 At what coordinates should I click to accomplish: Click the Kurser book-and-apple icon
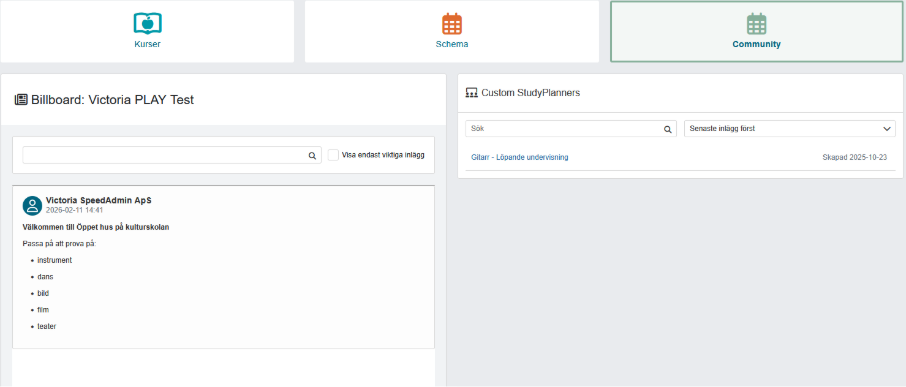click(x=147, y=24)
